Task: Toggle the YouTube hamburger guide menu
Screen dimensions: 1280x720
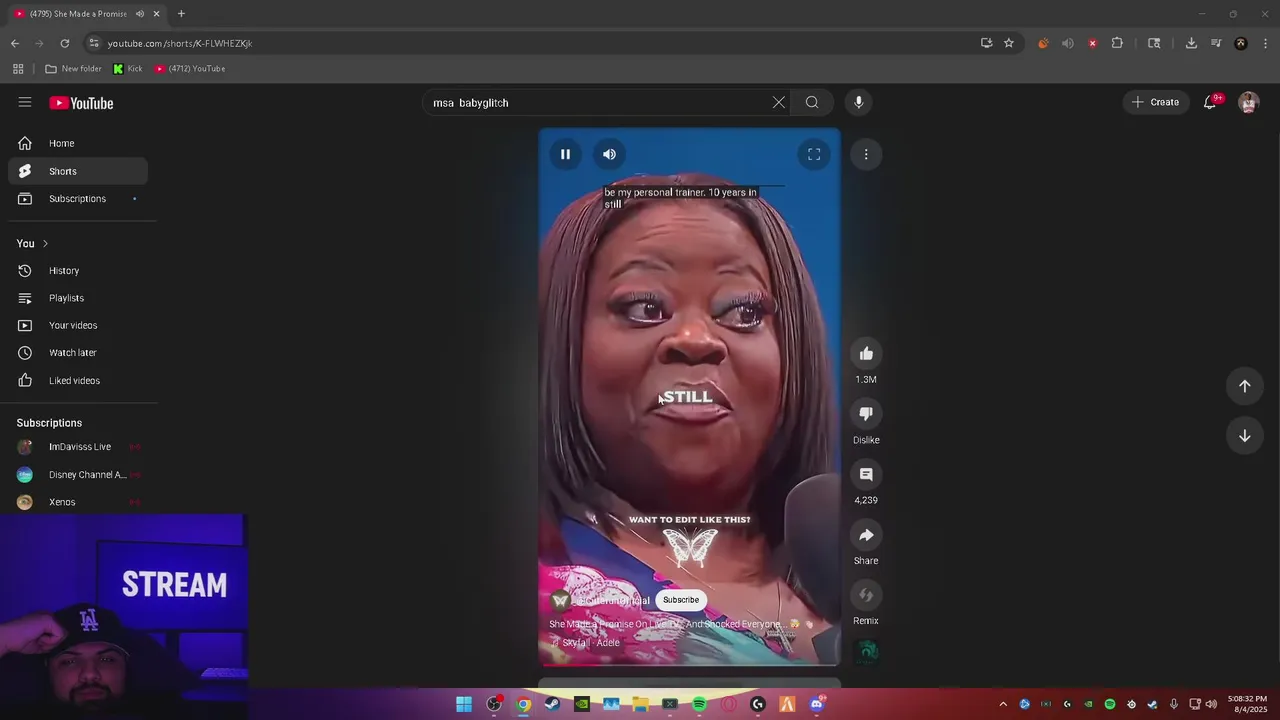Action: click(25, 102)
